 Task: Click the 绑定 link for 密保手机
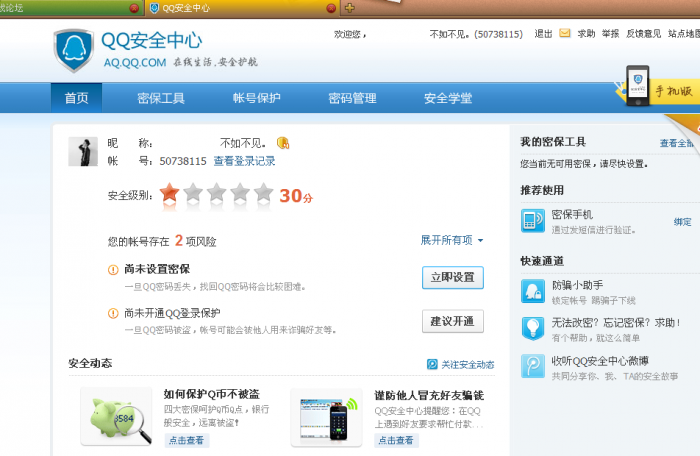(x=682, y=222)
